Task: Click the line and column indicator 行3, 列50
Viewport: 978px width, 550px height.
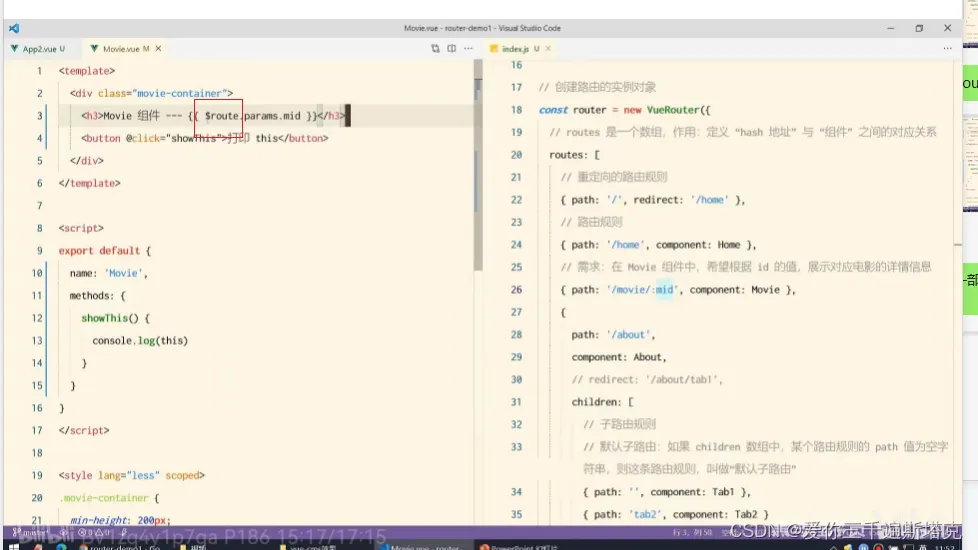Action: coord(692,533)
